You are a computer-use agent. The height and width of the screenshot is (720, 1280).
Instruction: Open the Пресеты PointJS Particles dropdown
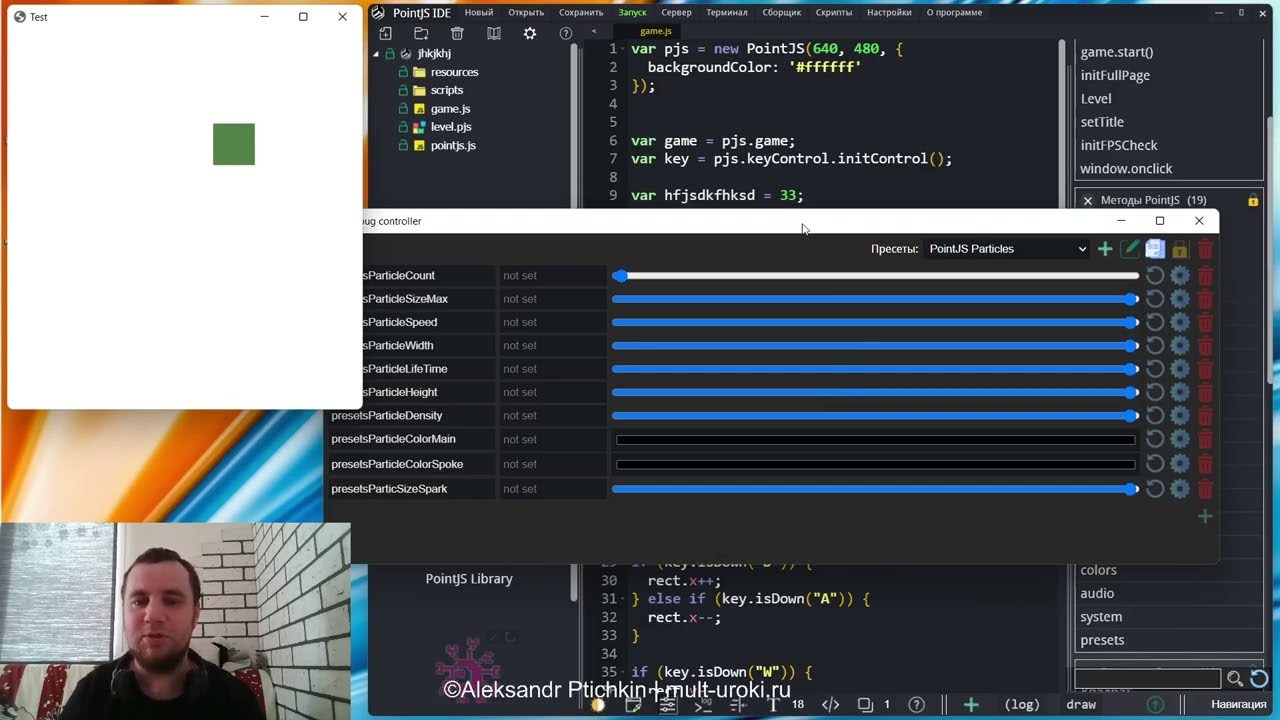pyautogui.click(x=1007, y=249)
